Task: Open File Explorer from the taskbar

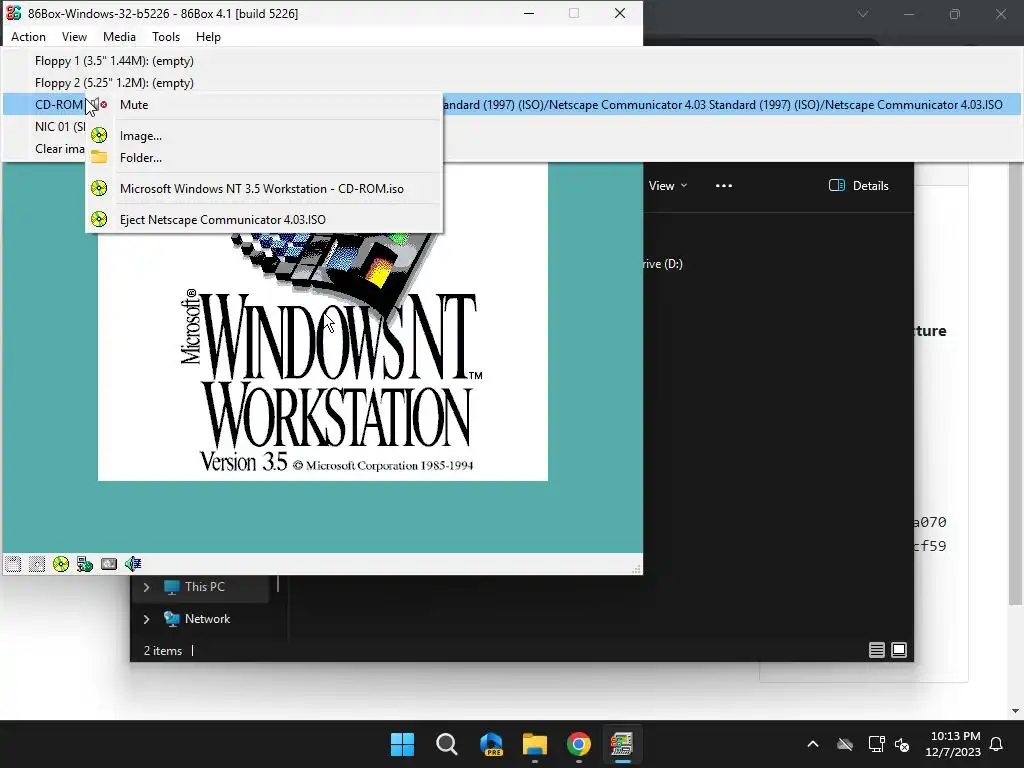Action: (534, 744)
